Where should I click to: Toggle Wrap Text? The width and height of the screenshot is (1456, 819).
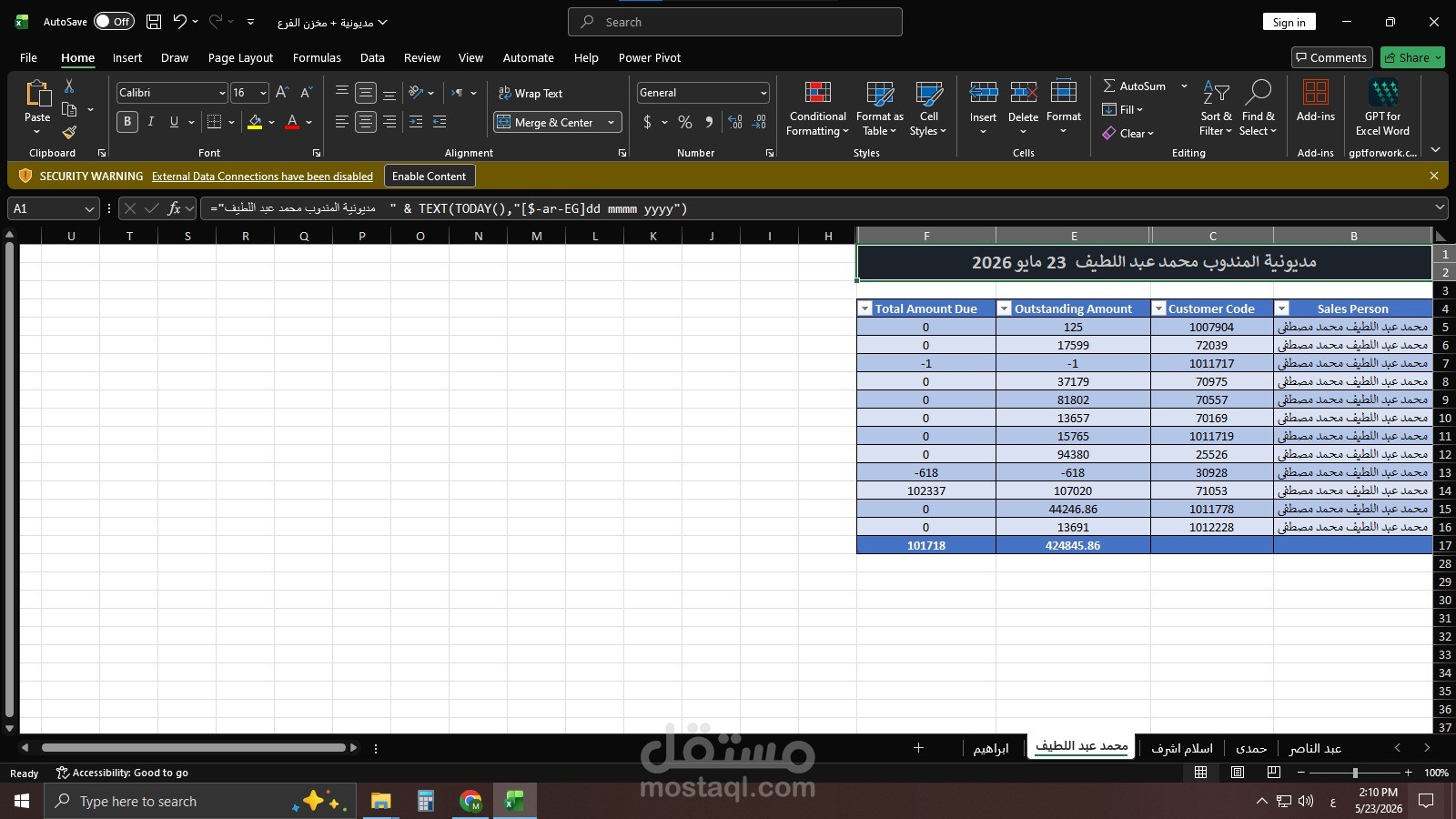[531, 93]
